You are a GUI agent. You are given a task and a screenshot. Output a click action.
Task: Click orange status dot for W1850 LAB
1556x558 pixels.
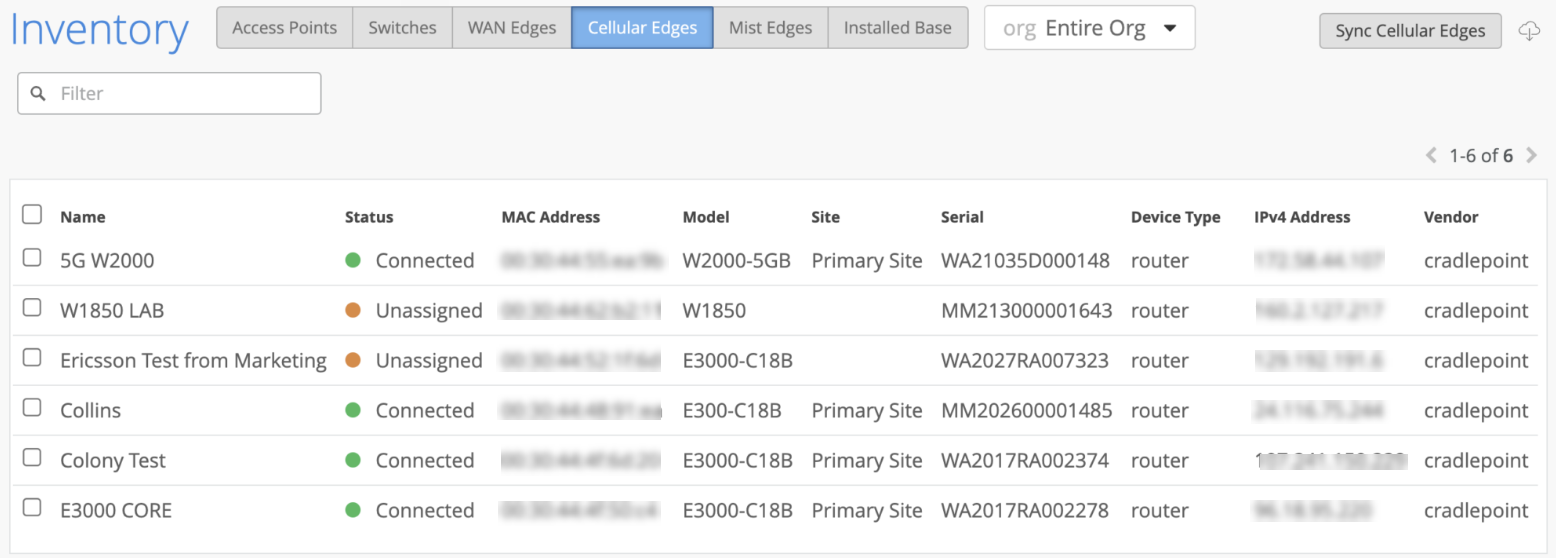353,310
